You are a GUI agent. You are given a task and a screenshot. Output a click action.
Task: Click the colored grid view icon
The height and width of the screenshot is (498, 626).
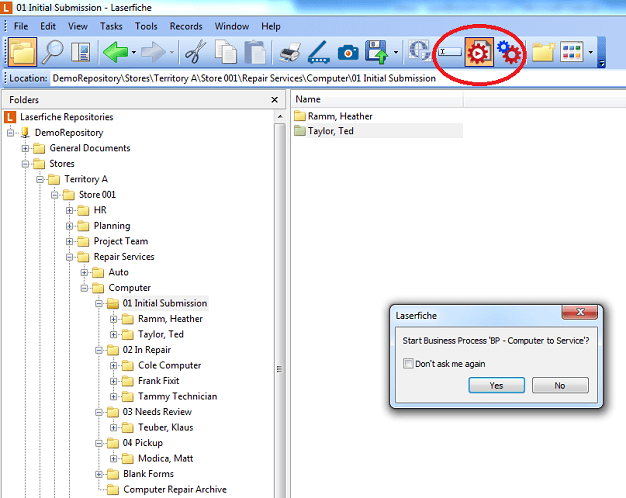pyautogui.click(x=572, y=52)
